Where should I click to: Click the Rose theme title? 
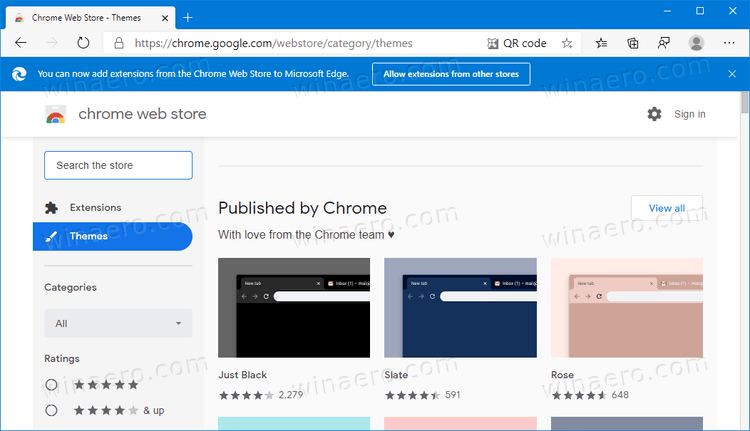coord(562,375)
